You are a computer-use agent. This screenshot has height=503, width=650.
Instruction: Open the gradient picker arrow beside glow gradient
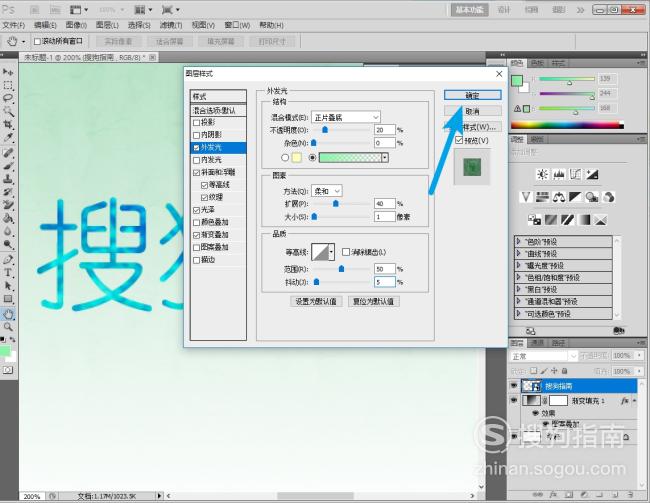385,158
